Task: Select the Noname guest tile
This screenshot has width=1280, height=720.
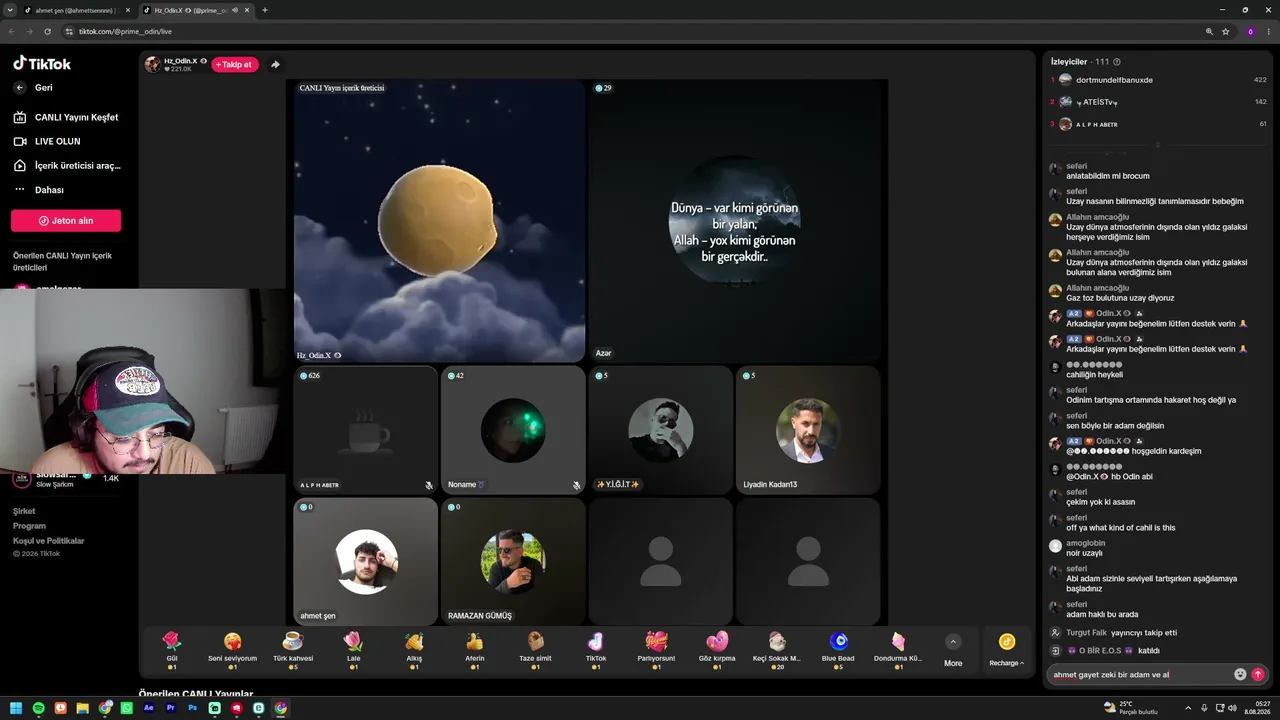Action: (513, 430)
